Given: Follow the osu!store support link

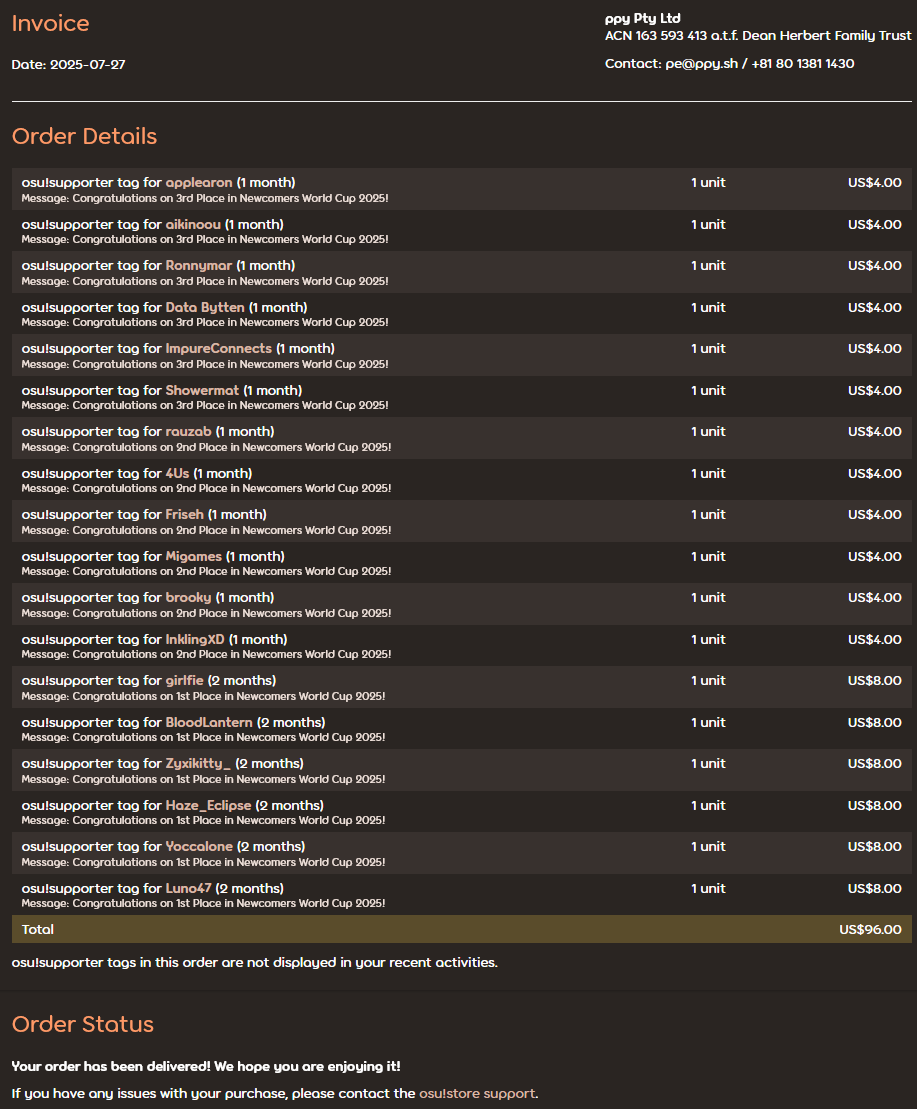Looking at the screenshot, I should [x=477, y=1093].
